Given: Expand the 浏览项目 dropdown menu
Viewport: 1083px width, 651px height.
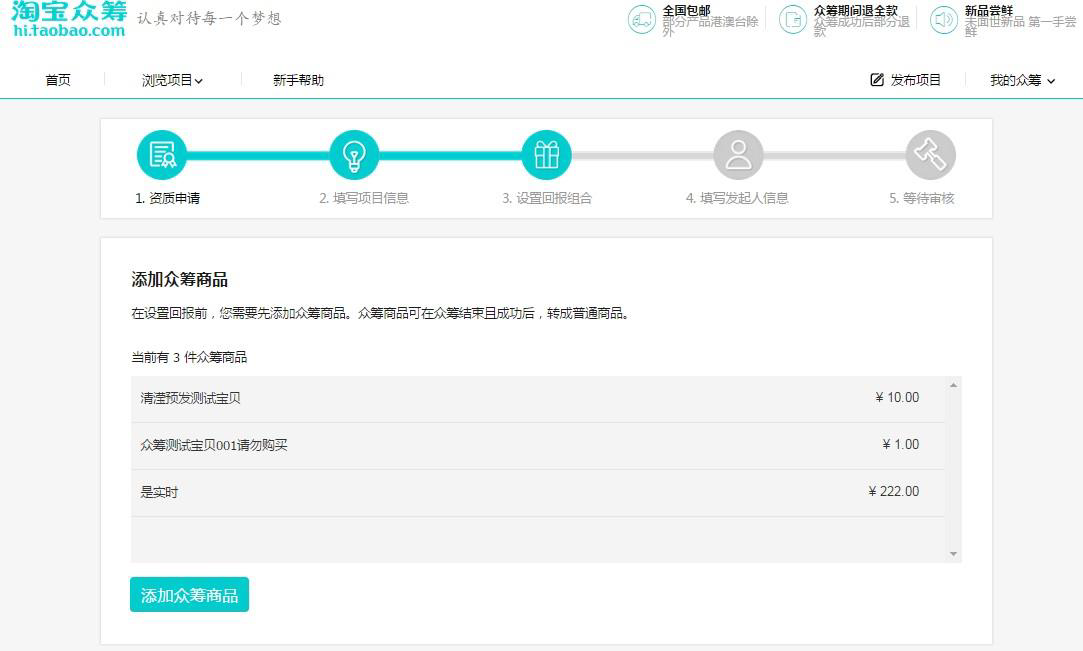Looking at the screenshot, I should point(172,80).
